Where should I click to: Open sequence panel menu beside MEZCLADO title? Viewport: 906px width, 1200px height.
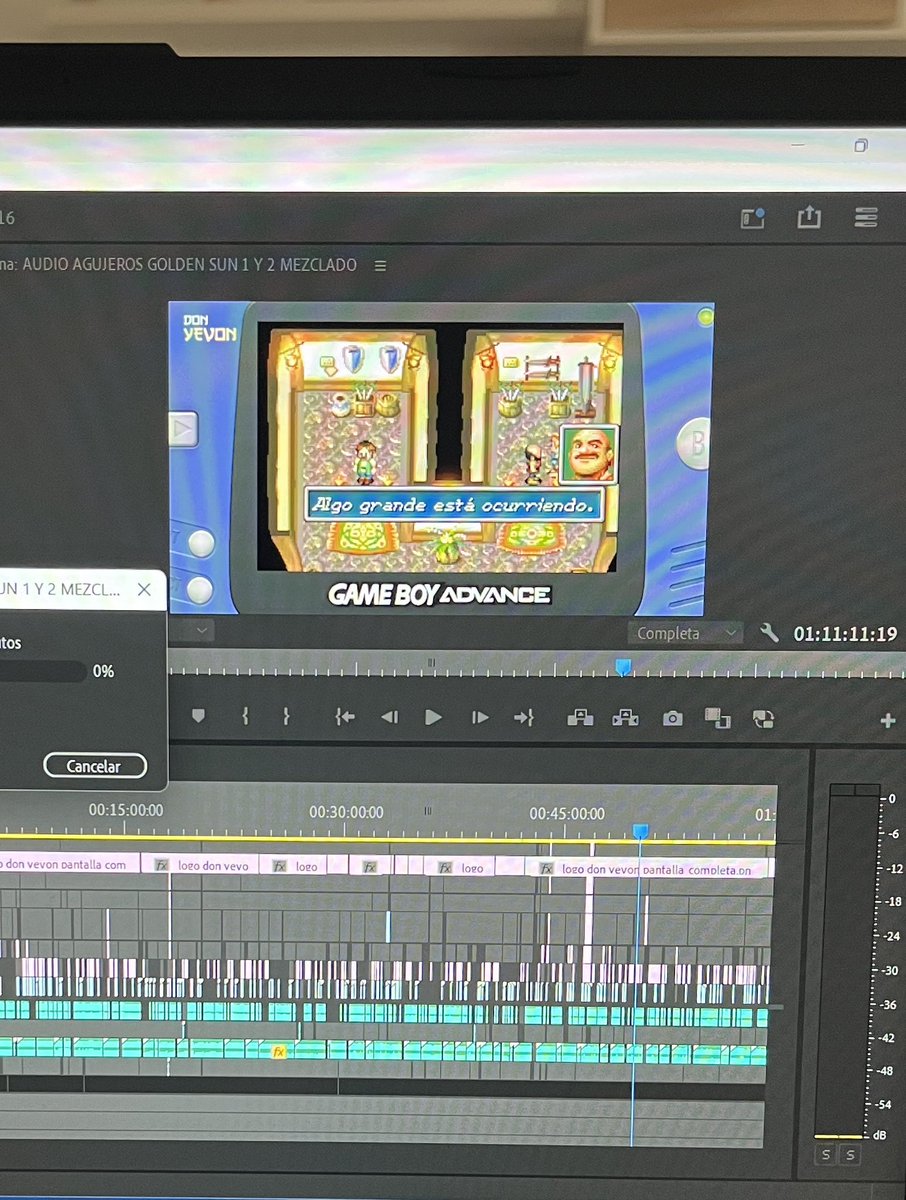tap(380, 266)
